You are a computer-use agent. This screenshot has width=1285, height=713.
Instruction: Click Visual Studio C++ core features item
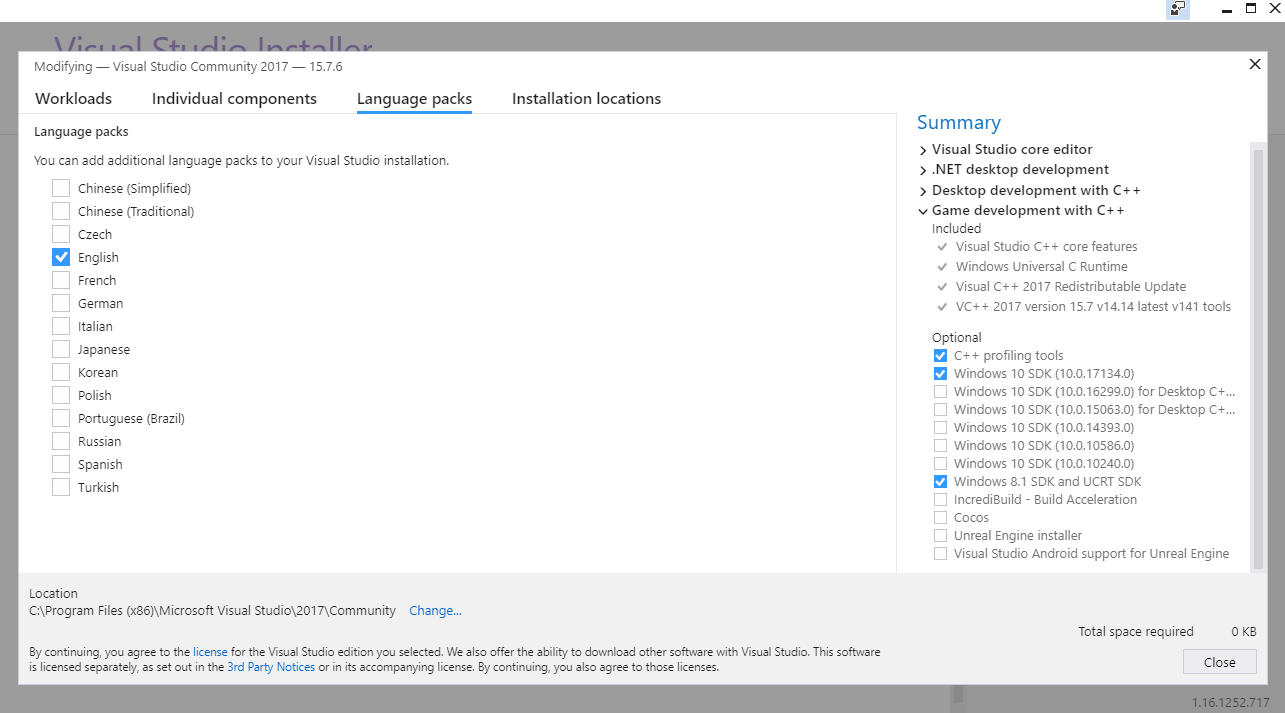pos(1046,247)
